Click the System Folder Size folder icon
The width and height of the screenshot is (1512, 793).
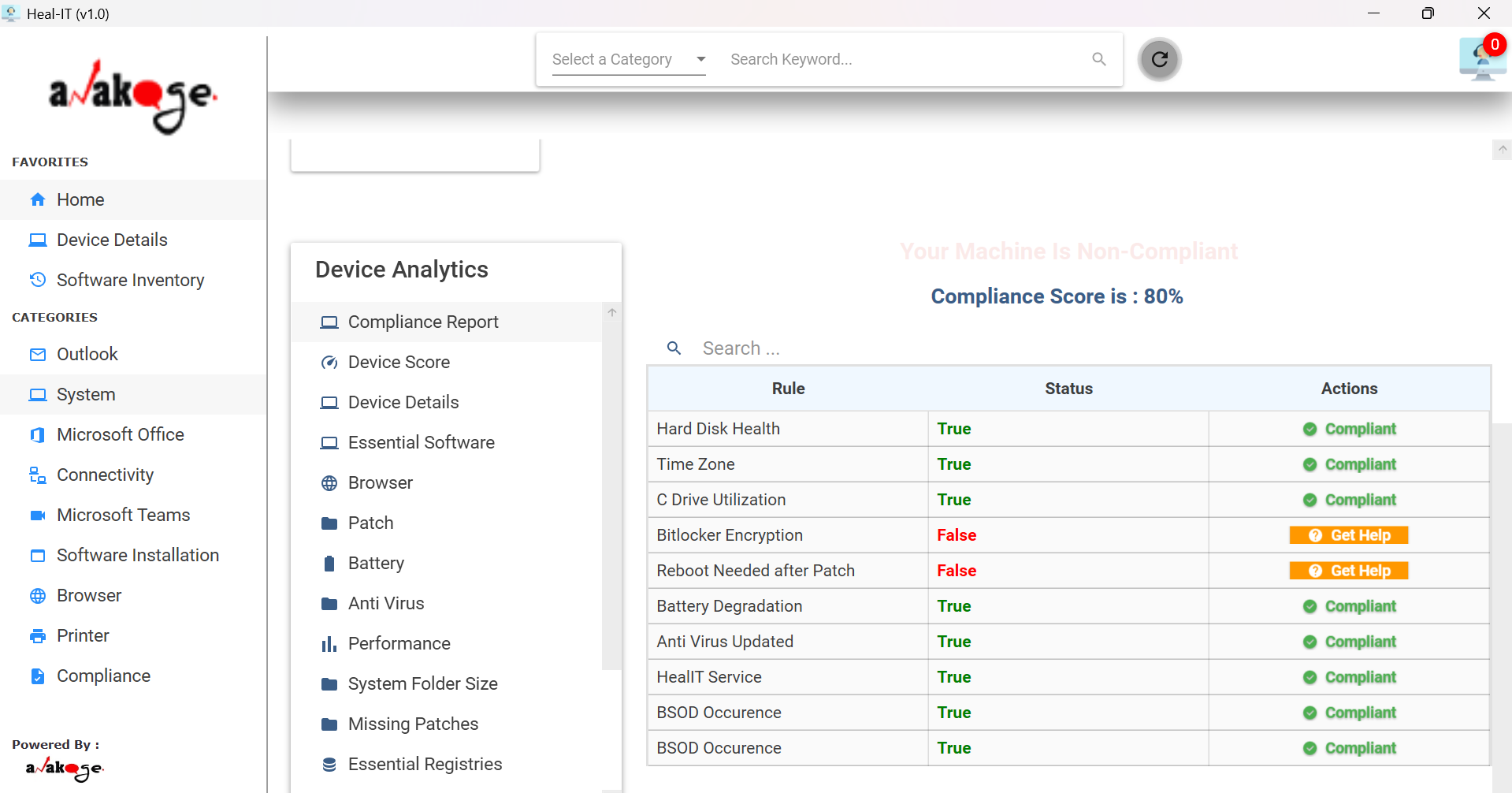(x=329, y=684)
